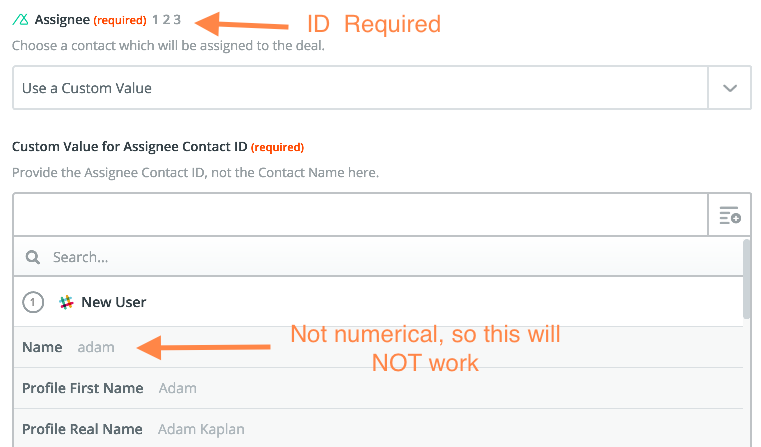Click the Custom Value for Assignee Contact ID label
The width and height of the screenshot is (761, 447).
pos(130,147)
